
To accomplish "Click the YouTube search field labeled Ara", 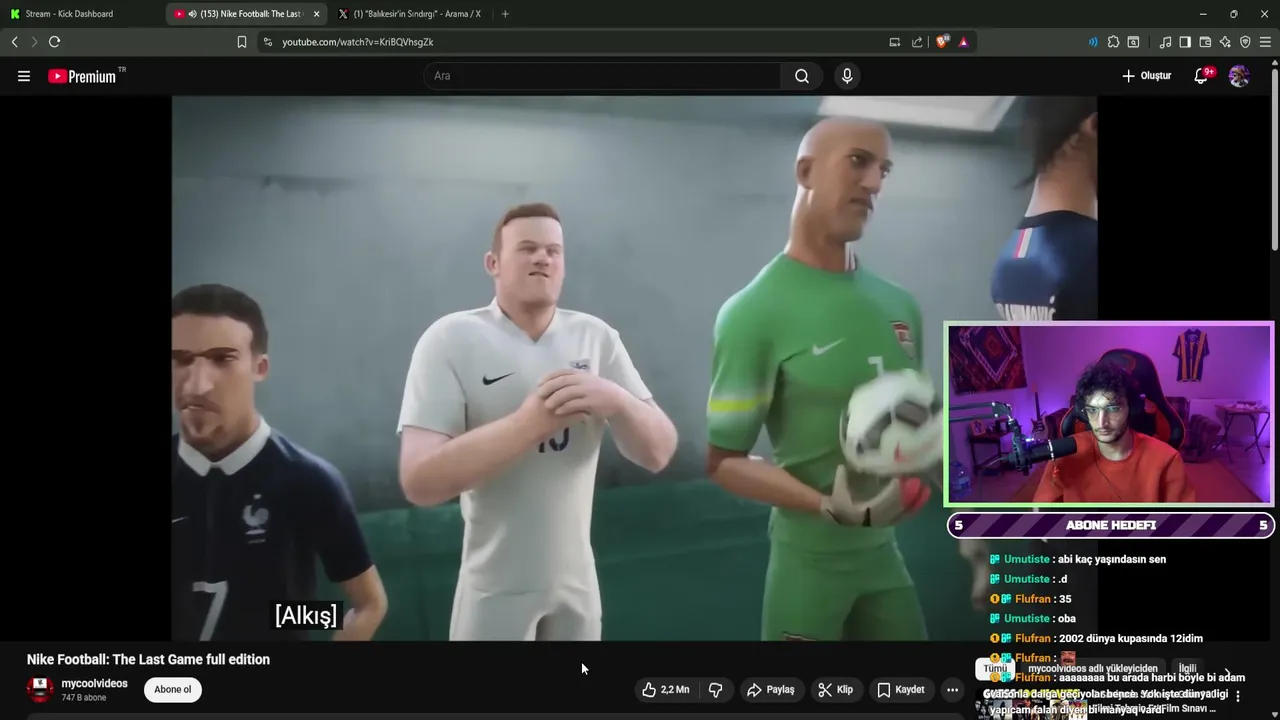I will [x=603, y=76].
